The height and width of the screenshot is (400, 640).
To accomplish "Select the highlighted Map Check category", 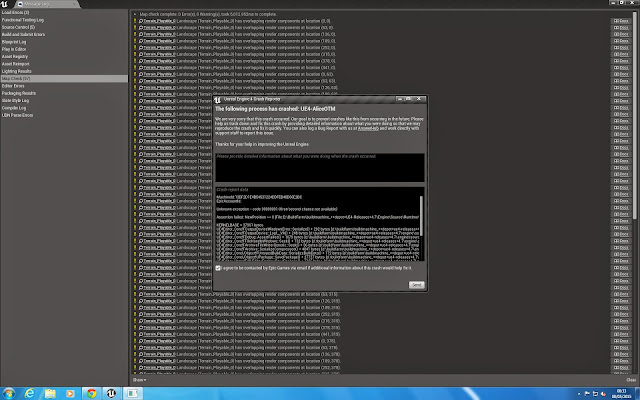I will 64,78.
